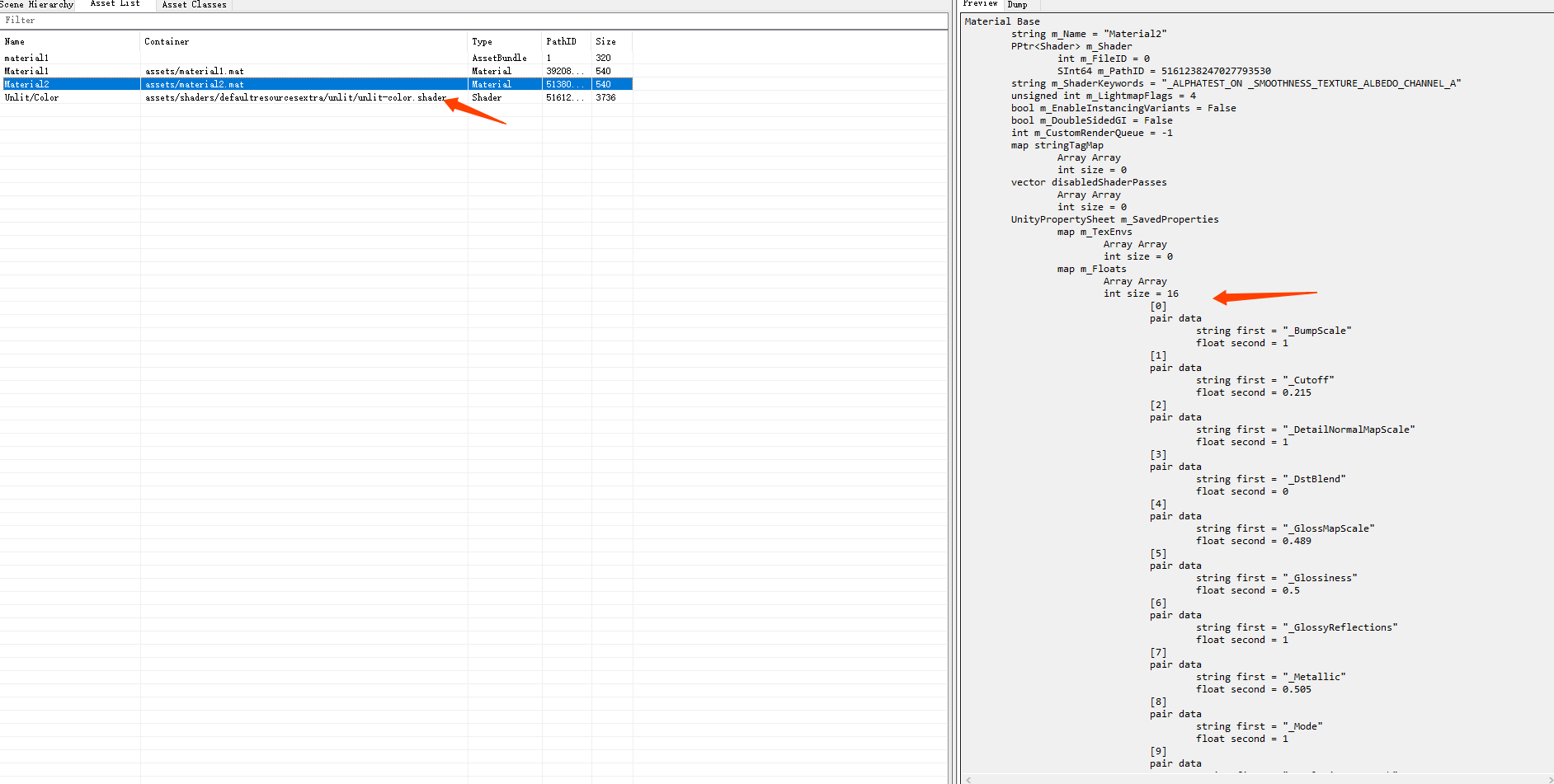Open the Preview tab
The image size is (1554, 784).
[980, 4]
